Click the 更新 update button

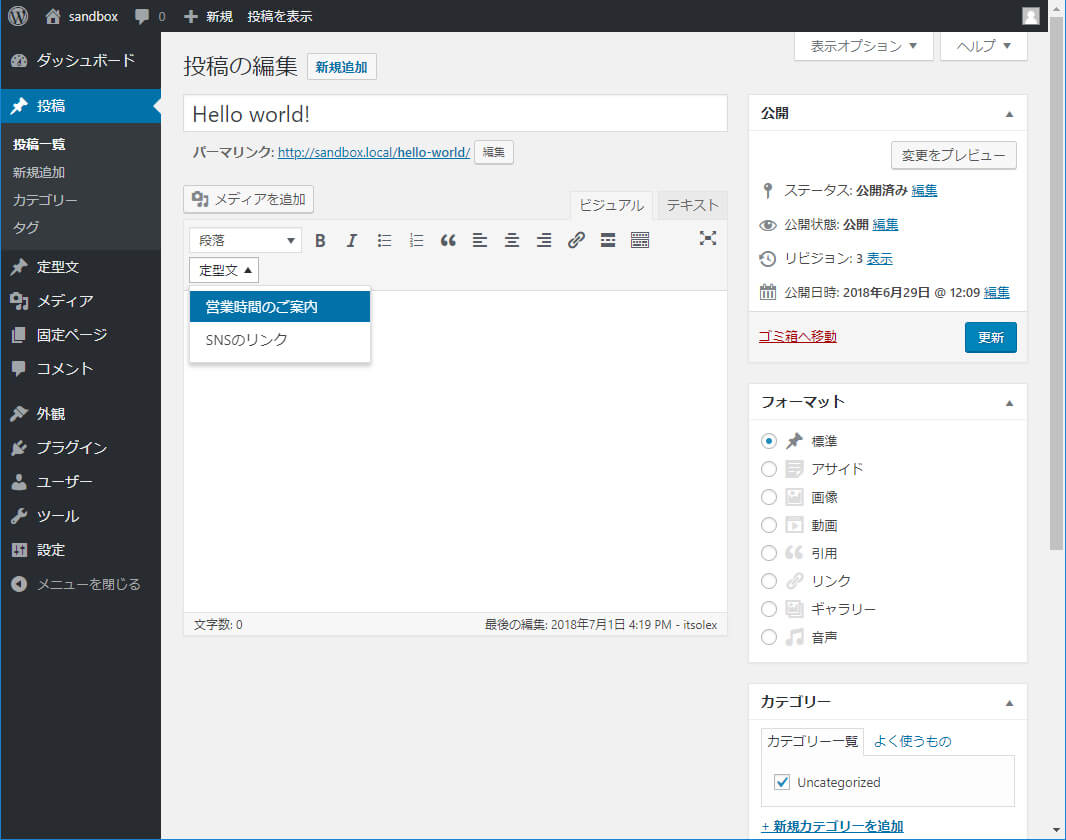[x=991, y=337]
